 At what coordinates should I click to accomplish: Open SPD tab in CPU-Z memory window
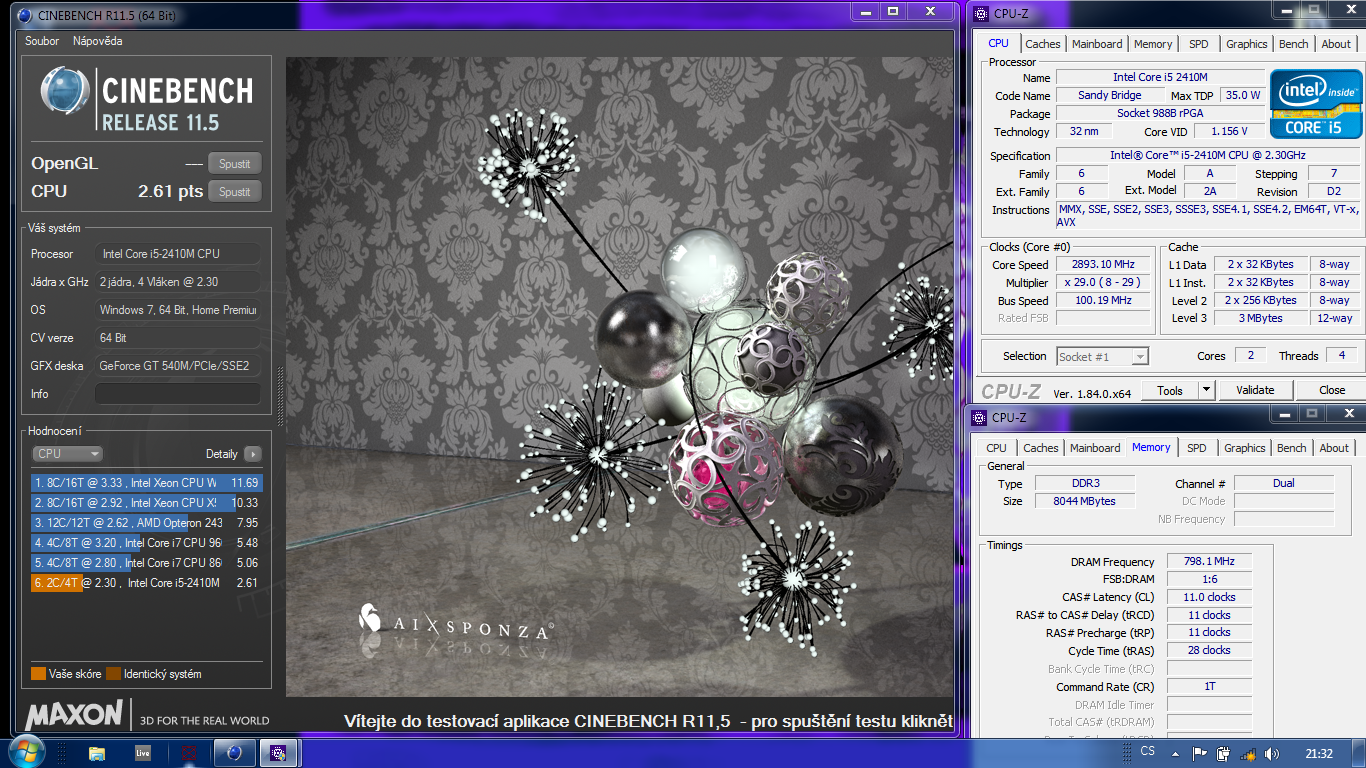coord(1197,448)
